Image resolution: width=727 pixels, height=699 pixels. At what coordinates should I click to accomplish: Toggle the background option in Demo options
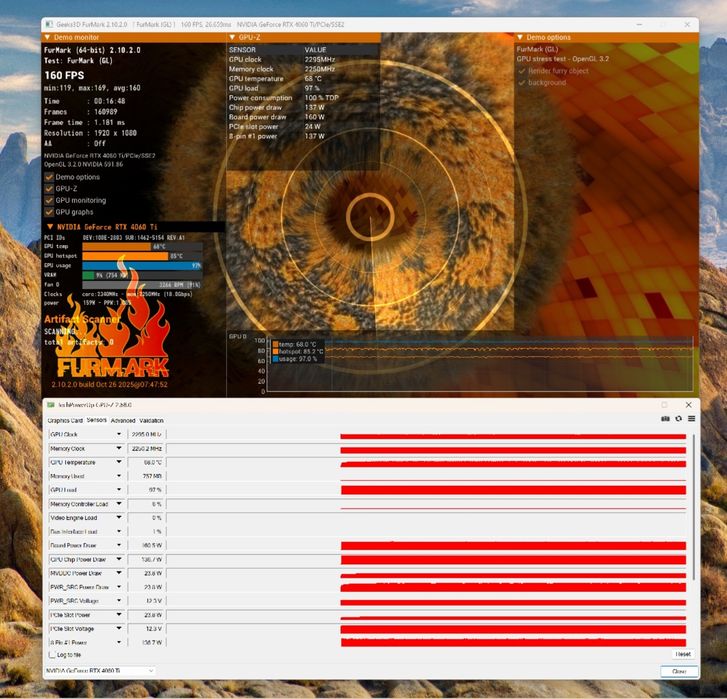522,83
